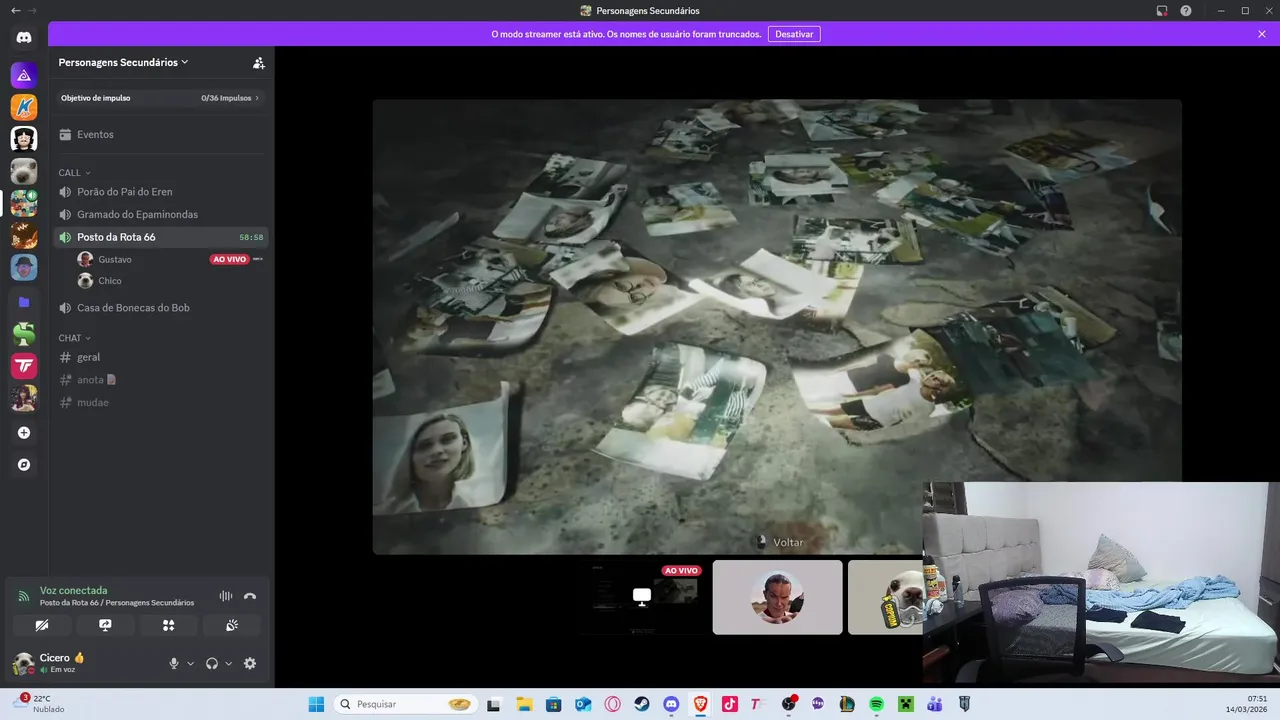
Task: Expand the server folder icon
Action: click(x=24, y=301)
